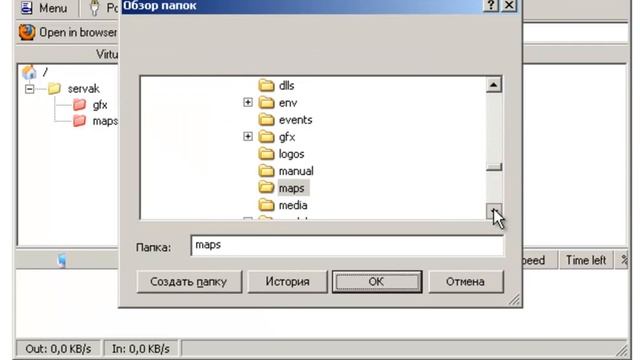This screenshot has height=360, width=640.
Task: Open the Menu button in the toolbar
Action: tap(44, 8)
